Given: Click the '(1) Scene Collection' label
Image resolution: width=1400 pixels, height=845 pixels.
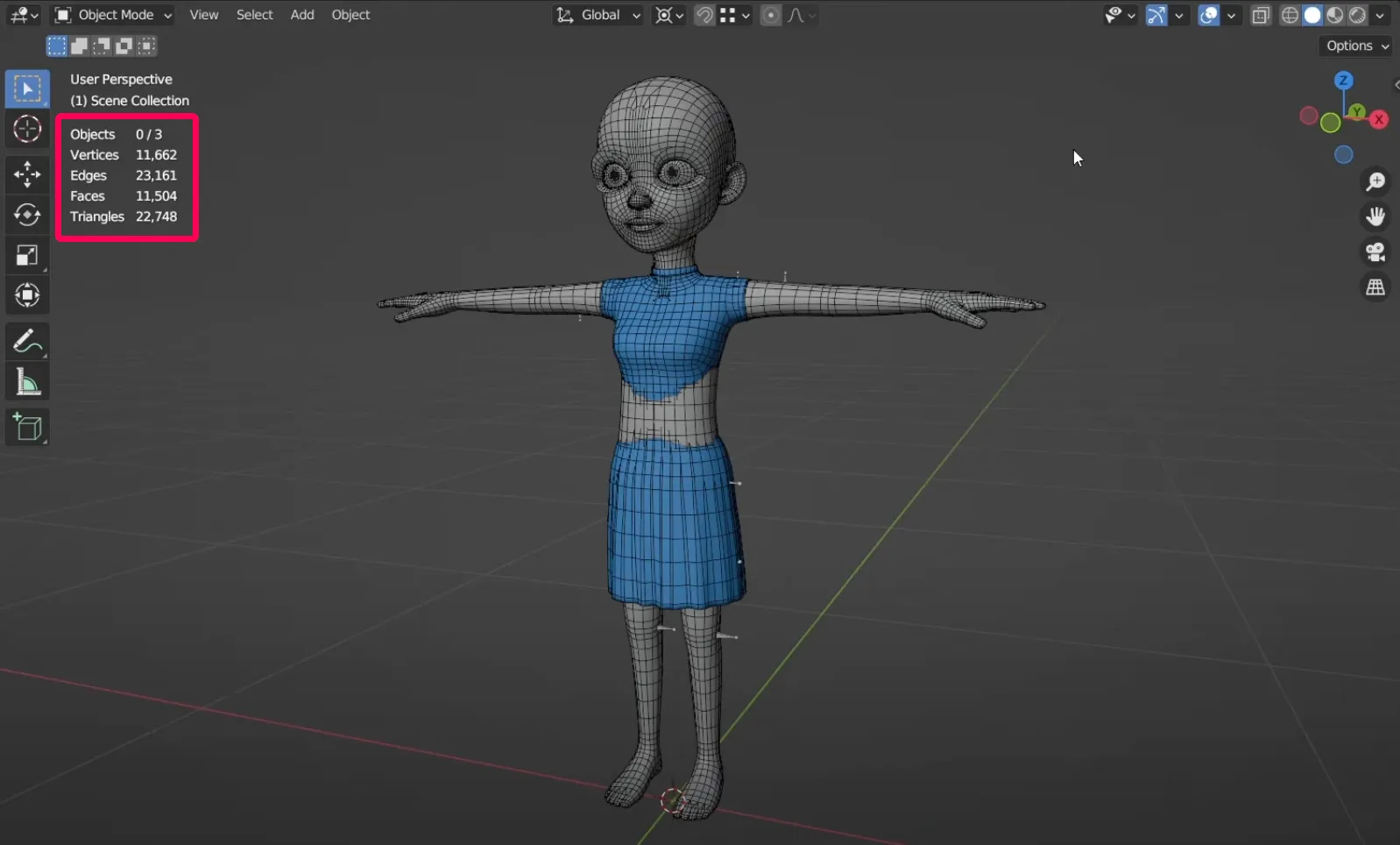Looking at the screenshot, I should tap(130, 101).
